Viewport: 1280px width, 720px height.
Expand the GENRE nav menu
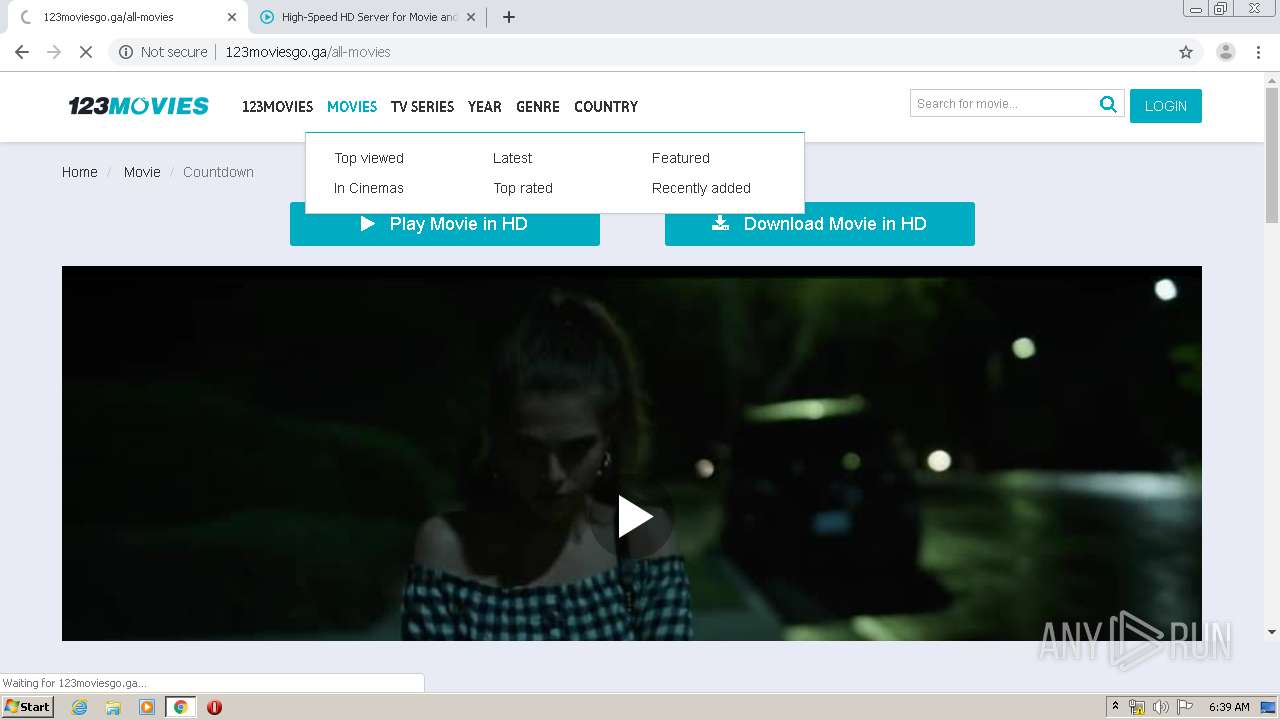coord(538,107)
